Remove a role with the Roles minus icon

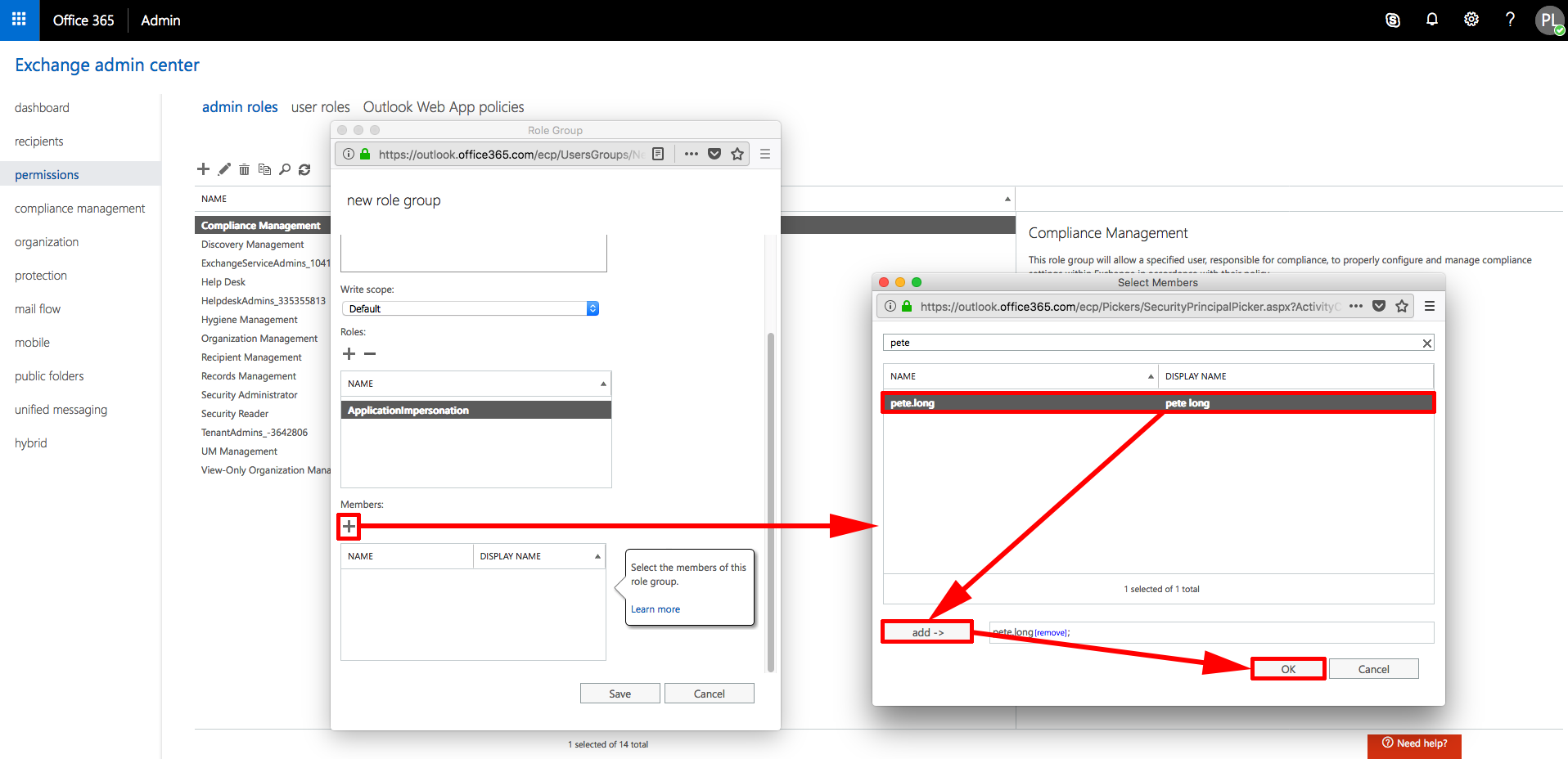coord(370,354)
